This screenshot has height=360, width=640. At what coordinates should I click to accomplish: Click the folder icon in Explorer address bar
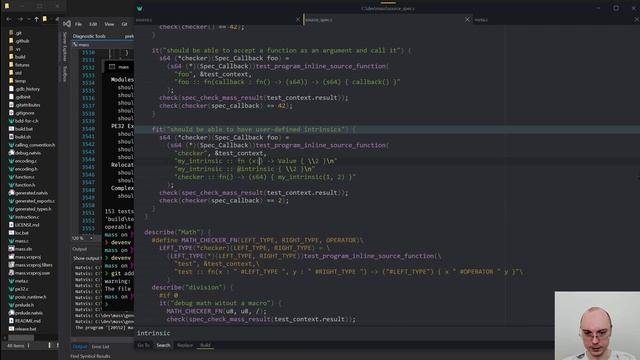click(45, 19)
